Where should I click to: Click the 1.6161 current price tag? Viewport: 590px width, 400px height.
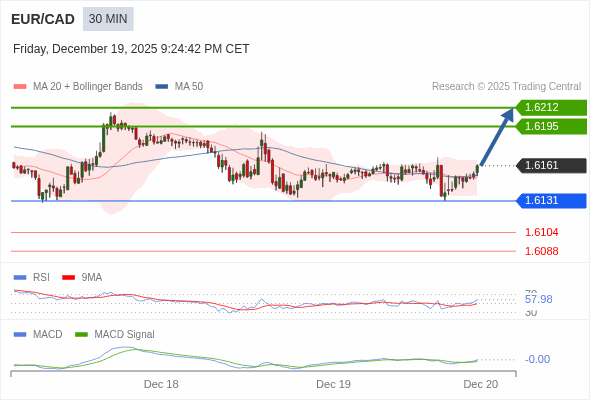coord(551,166)
